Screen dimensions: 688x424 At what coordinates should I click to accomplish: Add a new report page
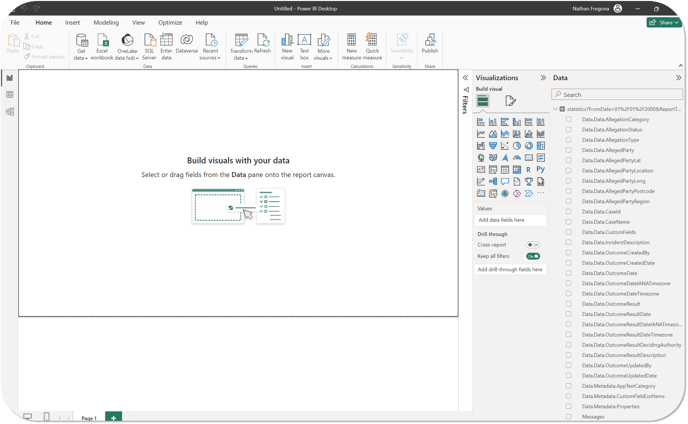tap(113, 418)
